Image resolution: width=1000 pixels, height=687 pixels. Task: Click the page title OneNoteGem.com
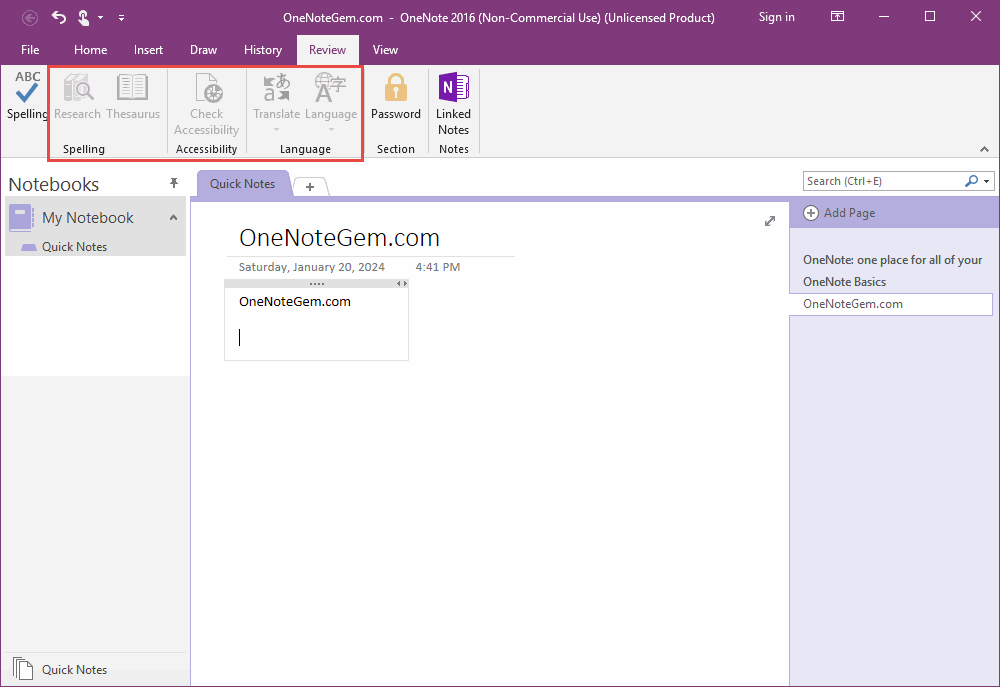(339, 238)
